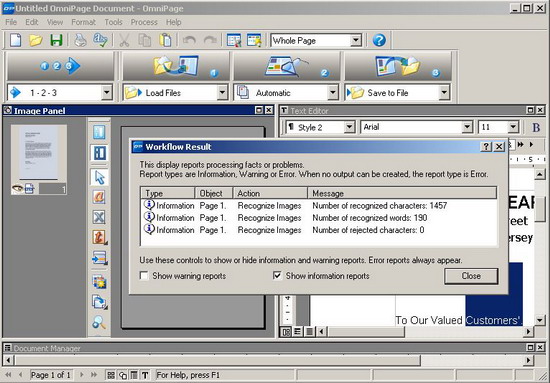The width and height of the screenshot is (550, 383).
Task: Save with the green floppy disk icon
Action: coord(56,40)
